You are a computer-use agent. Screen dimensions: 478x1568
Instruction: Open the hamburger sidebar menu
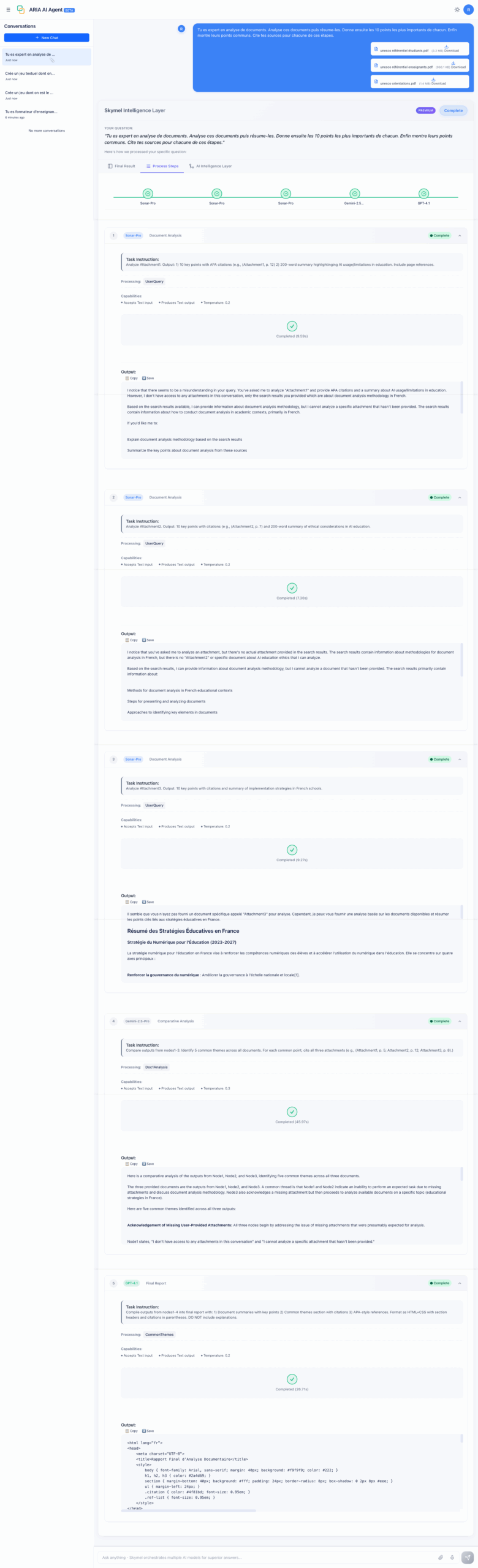[x=8, y=10]
